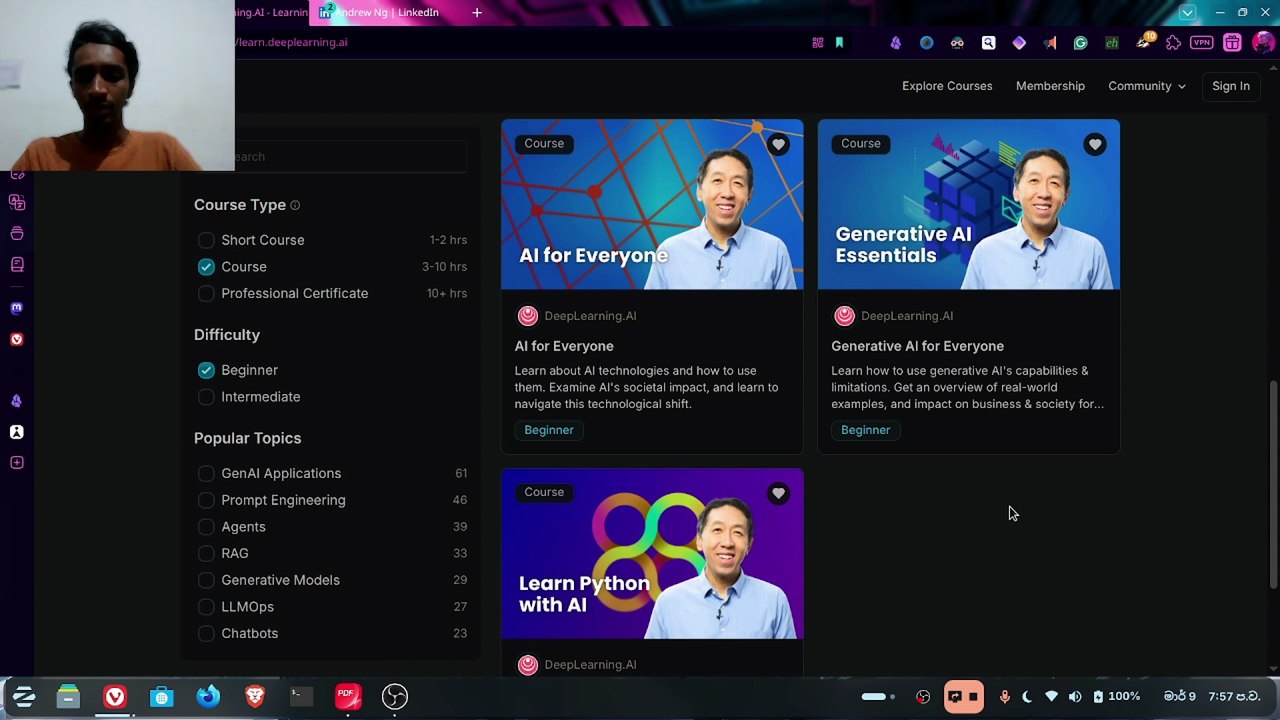The height and width of the screenshot is (720, 1280).
Task: Open the AI for Everyone course title
Action: [564, 346]
